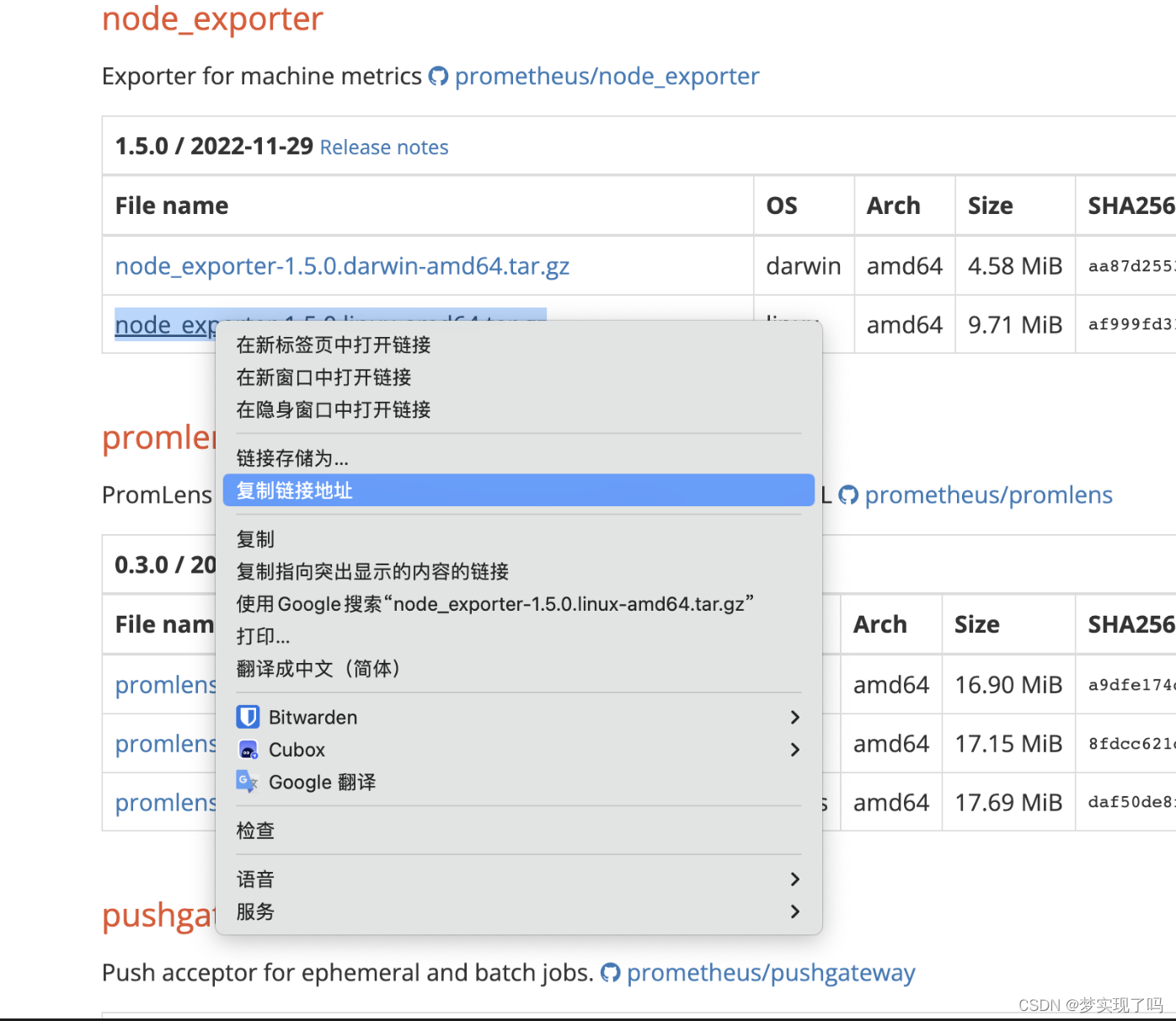Viewport: 1176px width, 1021px height.
Task: Choose 检查 to inspect element
Action: point(518,831)
